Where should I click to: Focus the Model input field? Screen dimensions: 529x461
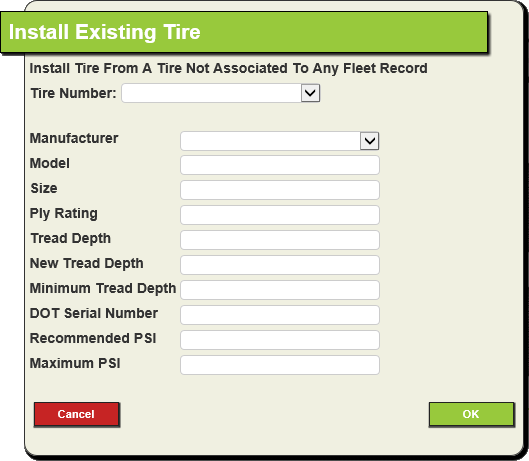click(x=280, y=165)
